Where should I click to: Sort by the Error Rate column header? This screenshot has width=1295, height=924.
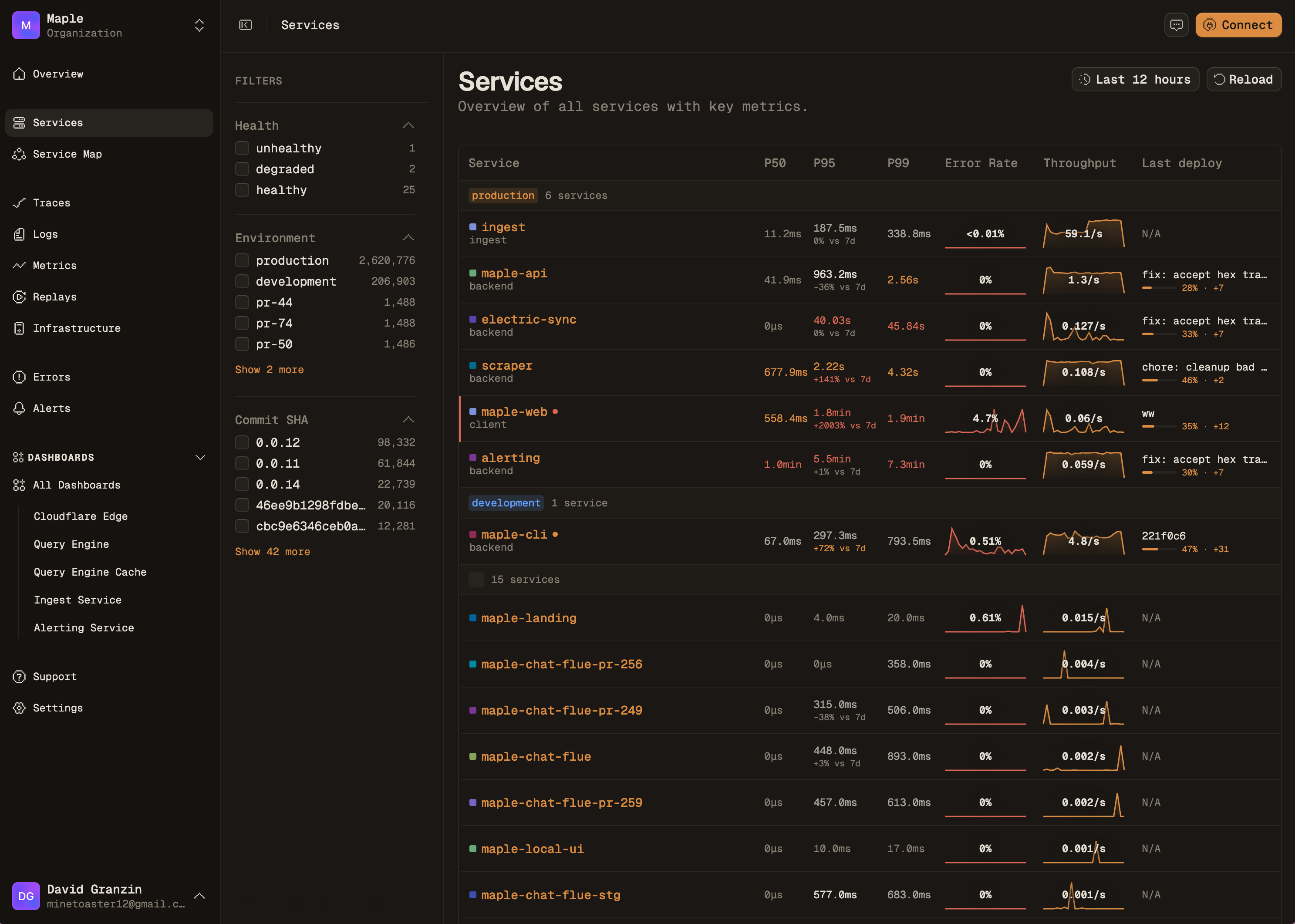pos(981,163)
